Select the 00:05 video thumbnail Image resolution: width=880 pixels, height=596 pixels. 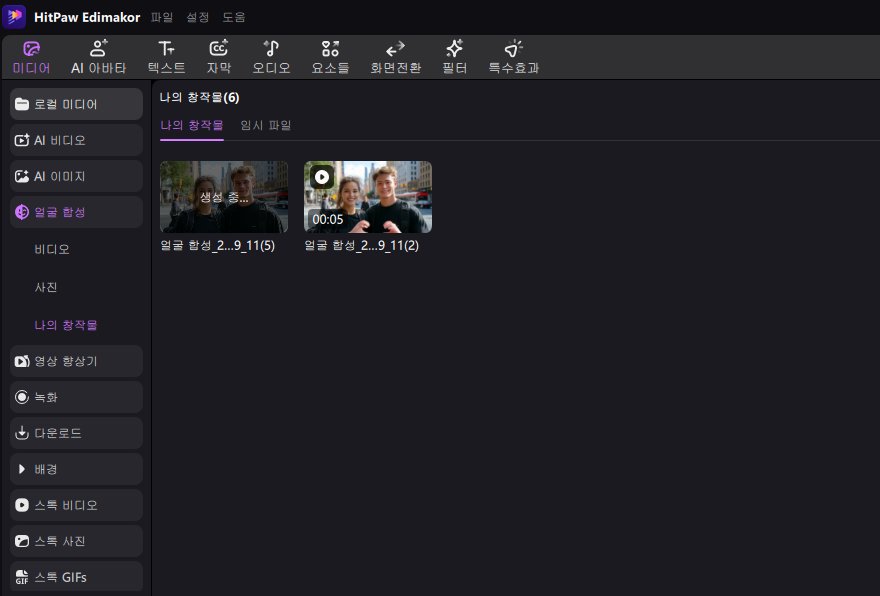368,197
